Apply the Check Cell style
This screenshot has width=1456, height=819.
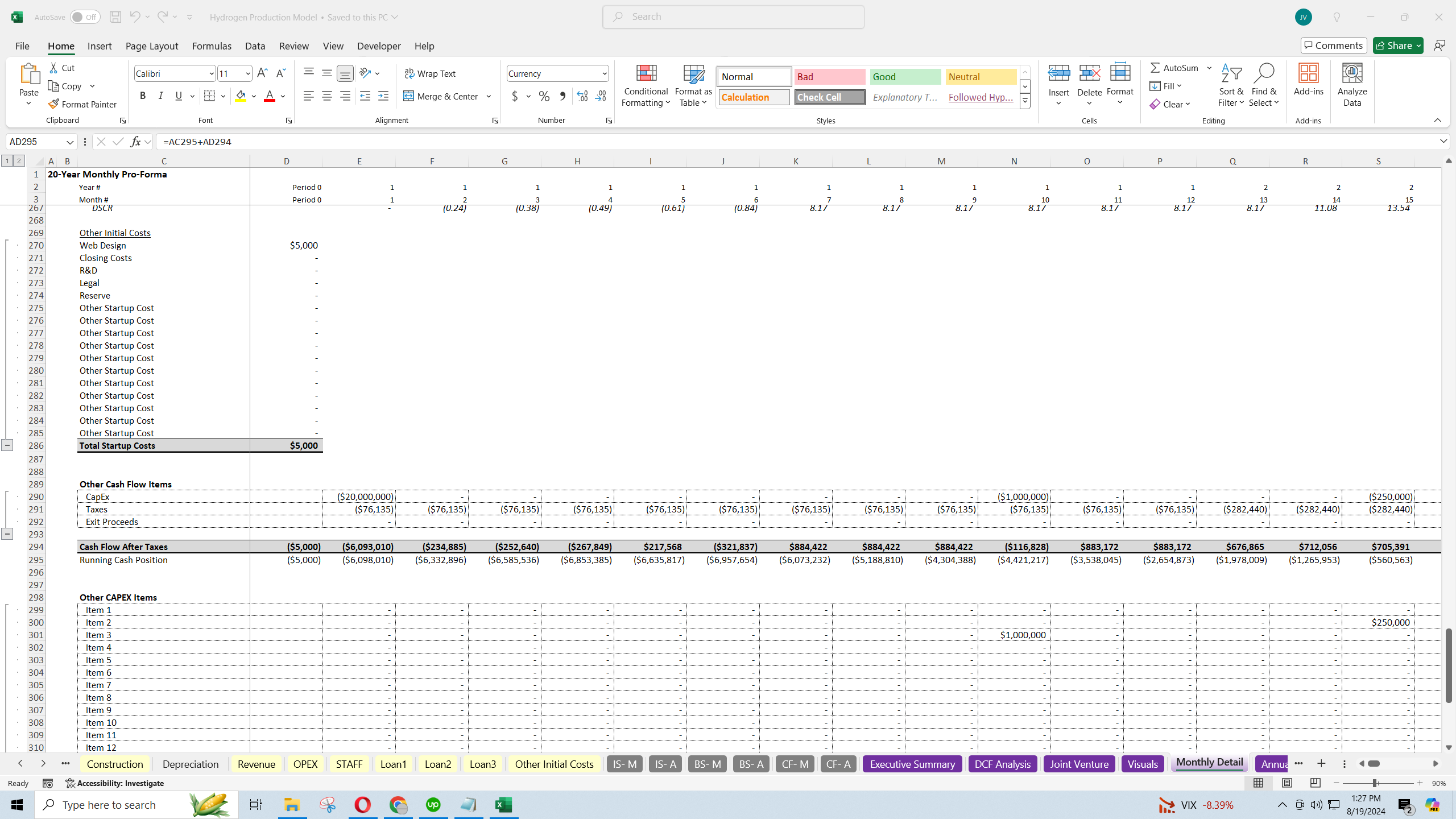(x=829, y=97)
